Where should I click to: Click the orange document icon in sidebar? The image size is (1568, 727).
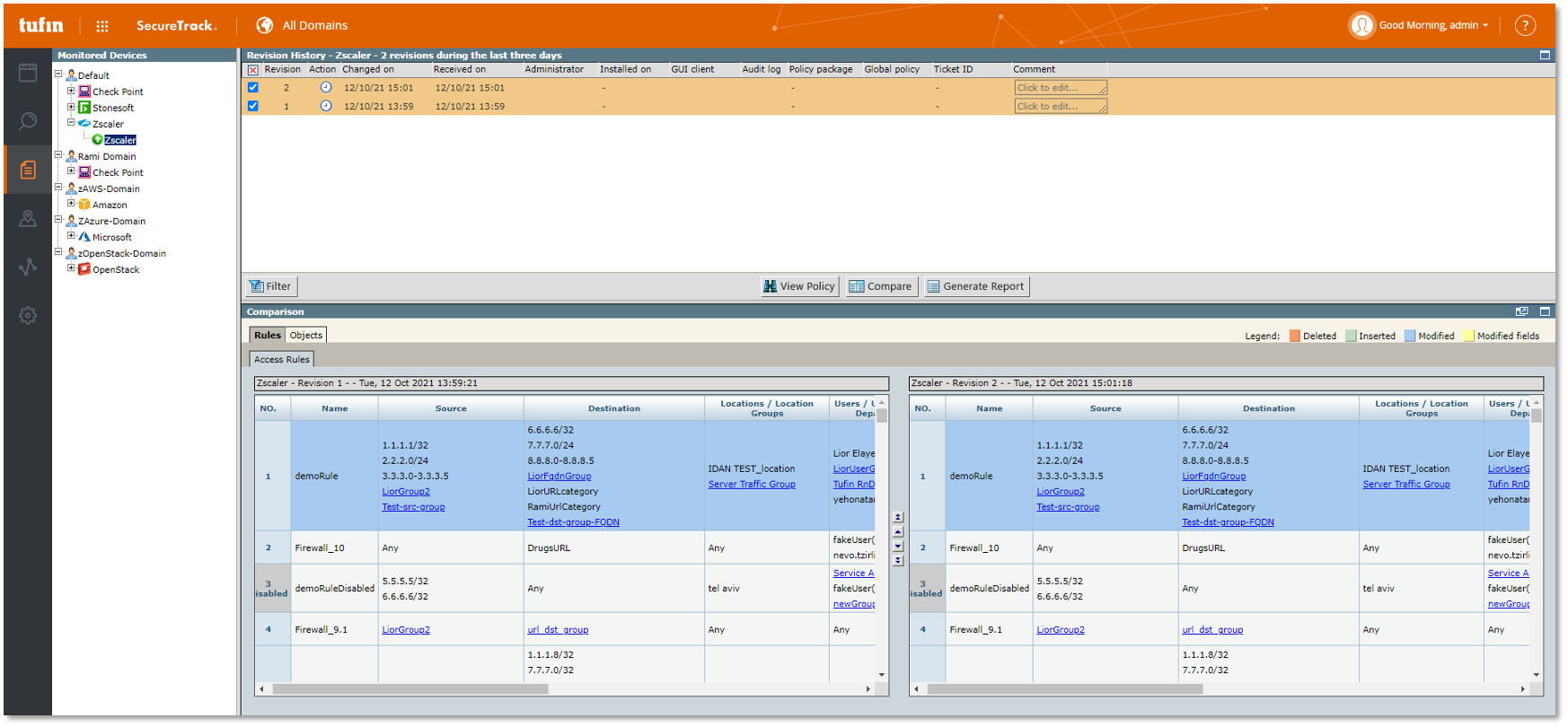click(x=28, y=170)
